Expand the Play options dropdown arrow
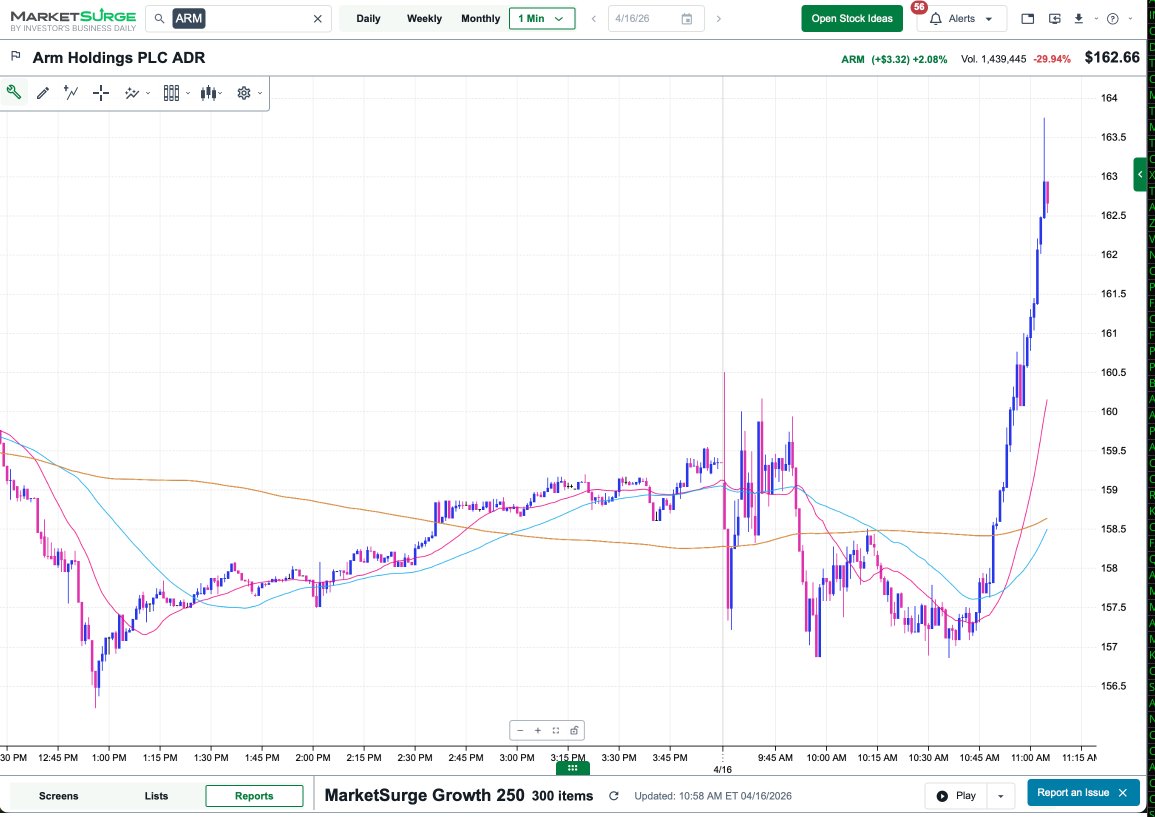This screenshot has width=1155, height=817. (1000, 796)
